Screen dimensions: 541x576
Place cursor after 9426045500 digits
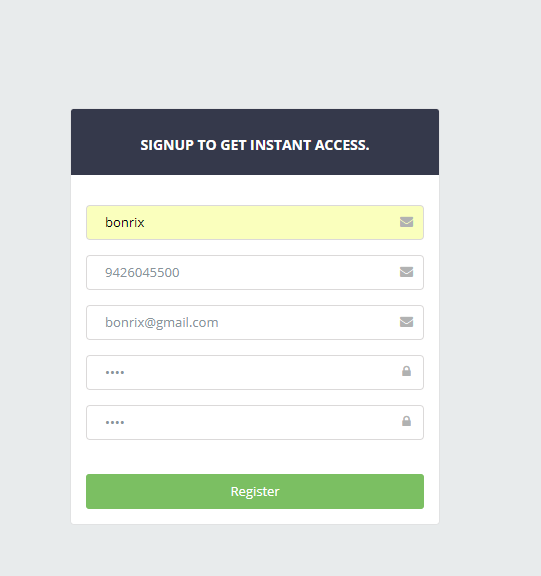point(180,273)
